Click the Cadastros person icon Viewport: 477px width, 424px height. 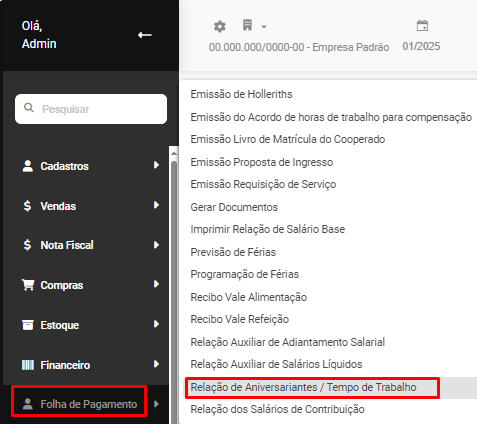(28, 166)
